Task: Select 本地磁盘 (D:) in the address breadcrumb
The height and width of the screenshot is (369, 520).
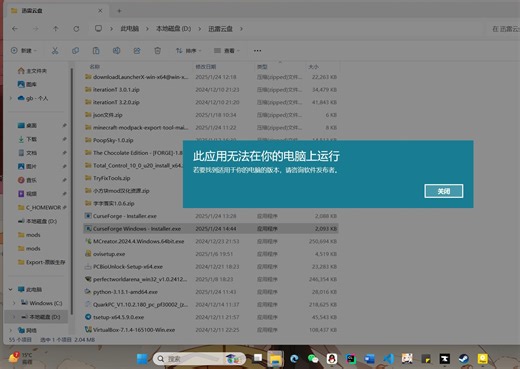Action: pos(173,29)
